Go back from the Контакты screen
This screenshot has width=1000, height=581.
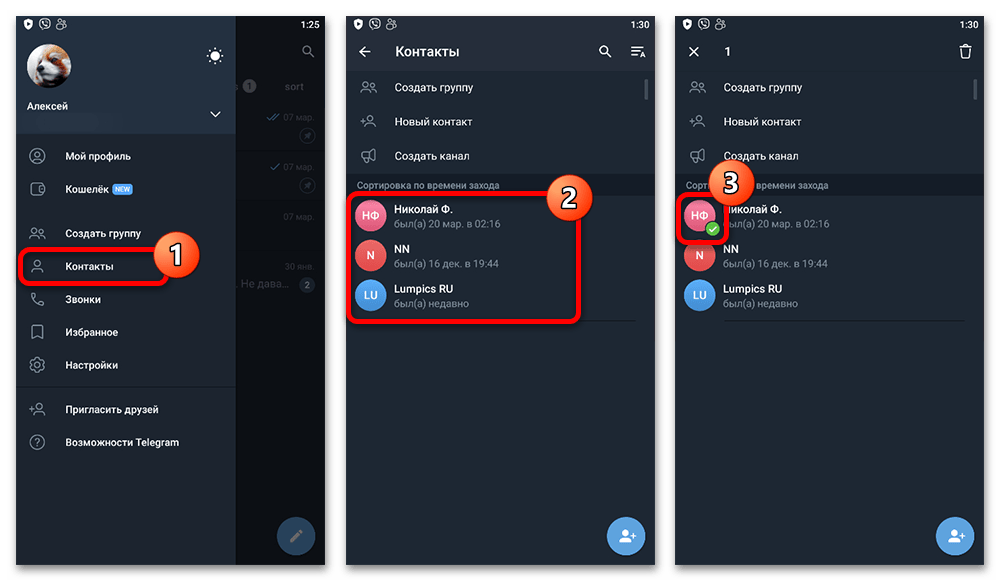[365, 52]
